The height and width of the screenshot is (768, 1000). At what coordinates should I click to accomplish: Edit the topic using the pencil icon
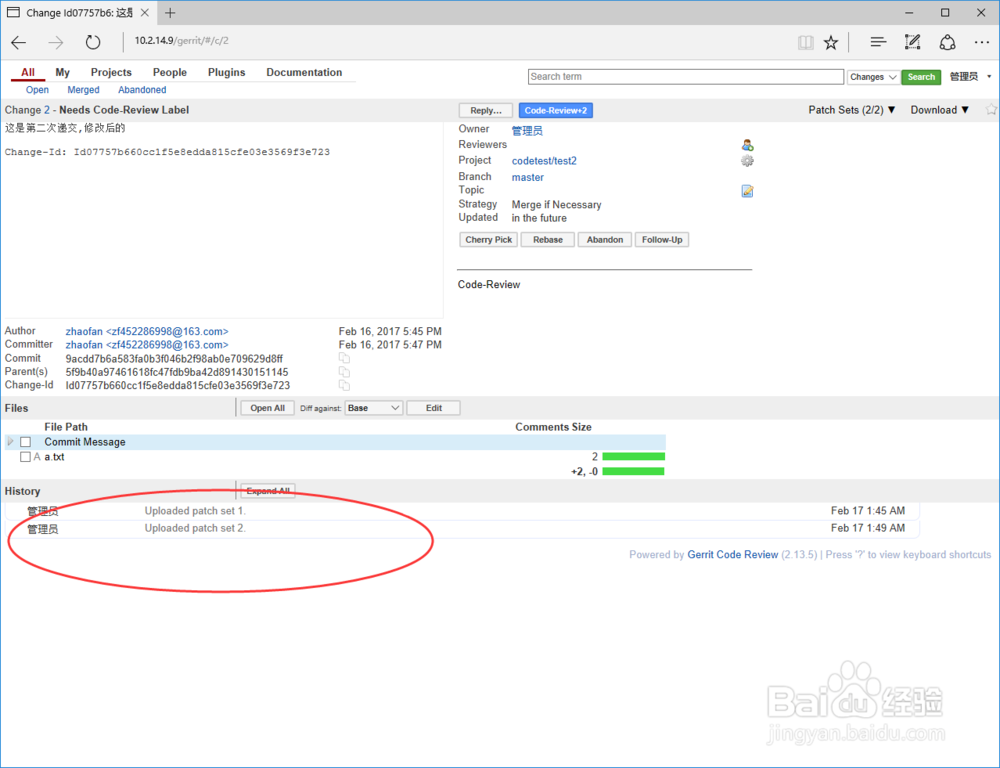pyautogui.click(x=747, y=190)
